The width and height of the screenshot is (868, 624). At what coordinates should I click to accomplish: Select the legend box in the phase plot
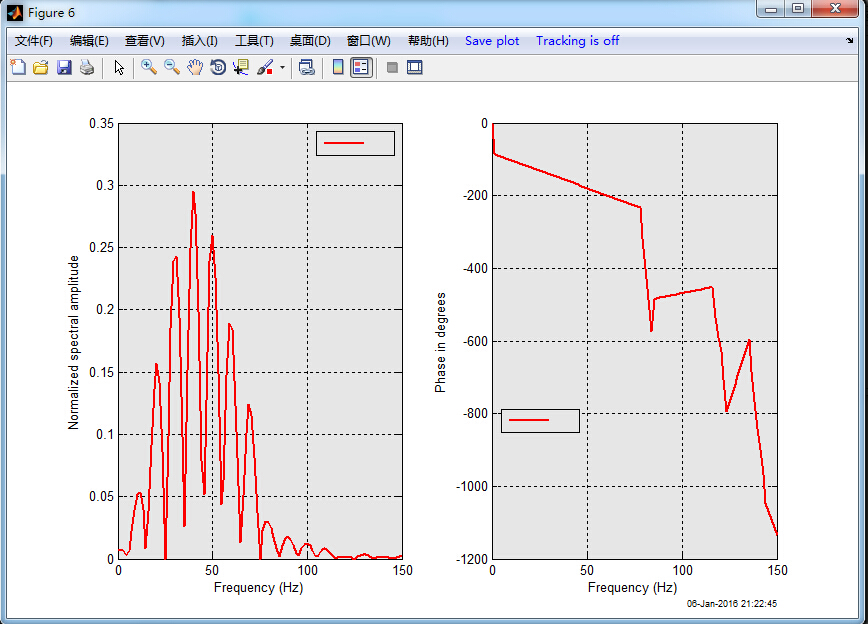[540, 421]
